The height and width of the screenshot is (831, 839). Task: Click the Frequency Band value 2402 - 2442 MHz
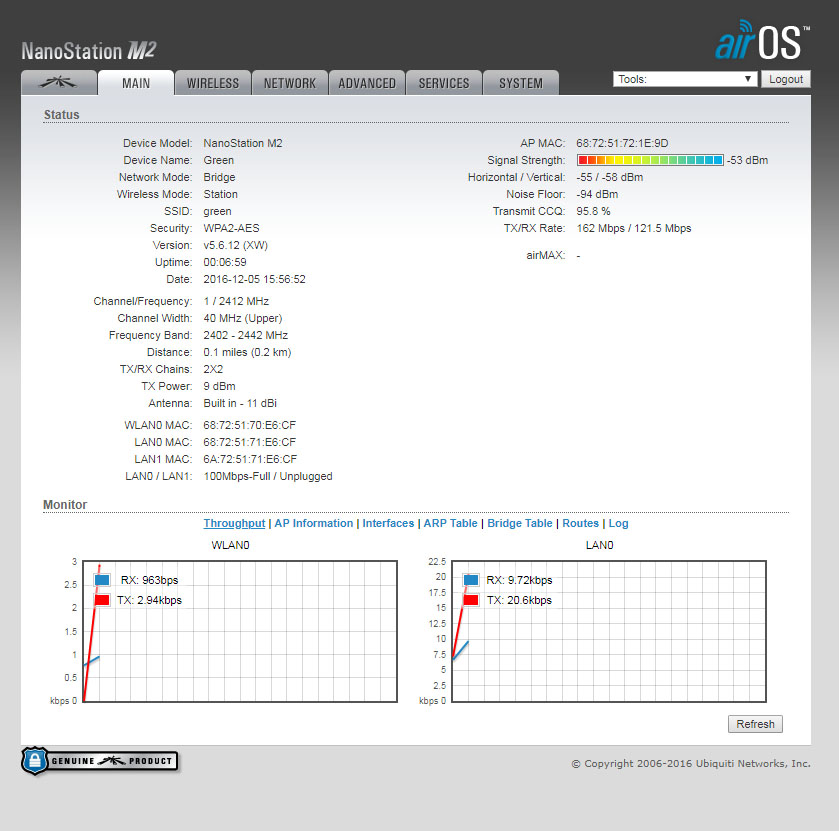246,336
